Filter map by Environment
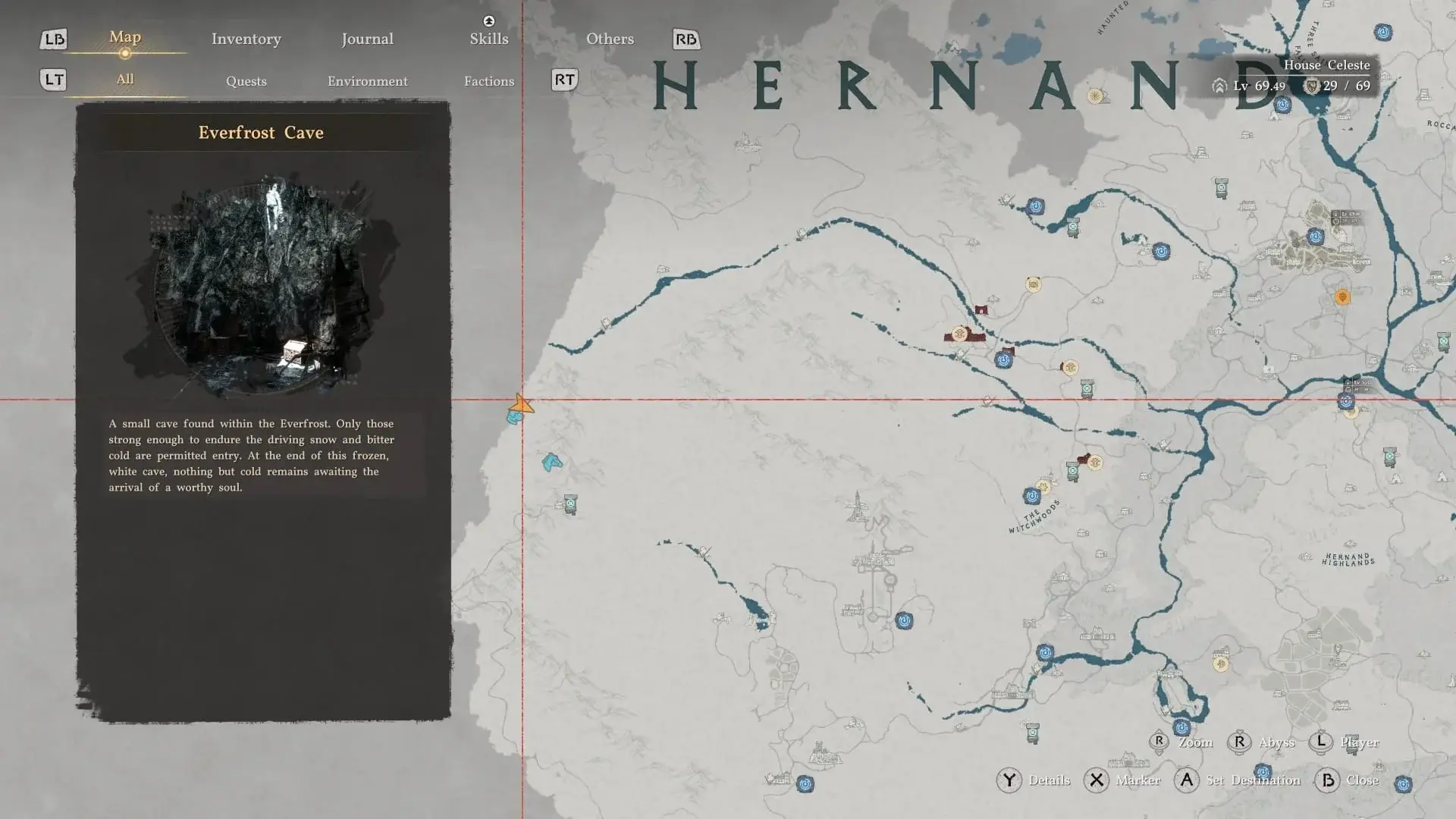The width and height of the screenshot is (1456, 819). pyautogui.click(x=368, y=81)
